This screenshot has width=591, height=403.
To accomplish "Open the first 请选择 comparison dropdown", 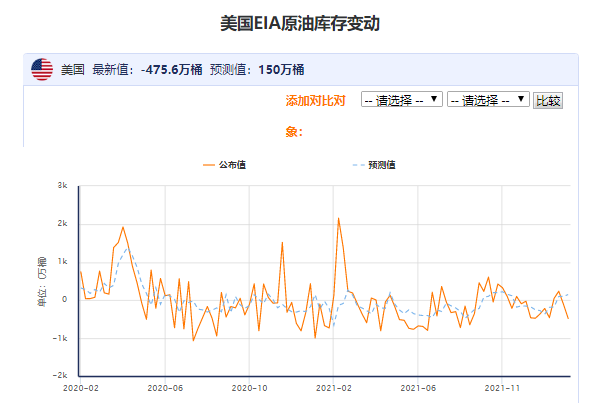I will point(401,100).
